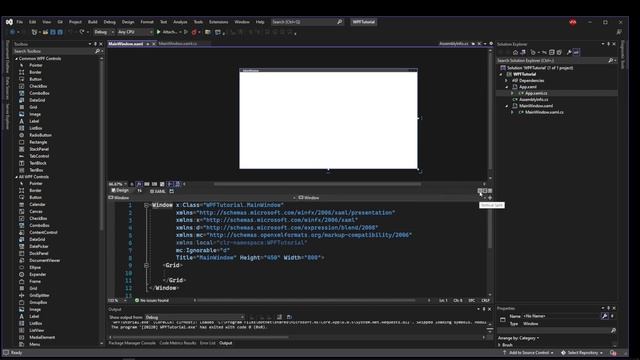The height and width of the screenshot is (360, 640).
Task: Open Arrange by Category dropdown in Properties
Action: coord(518,338)
